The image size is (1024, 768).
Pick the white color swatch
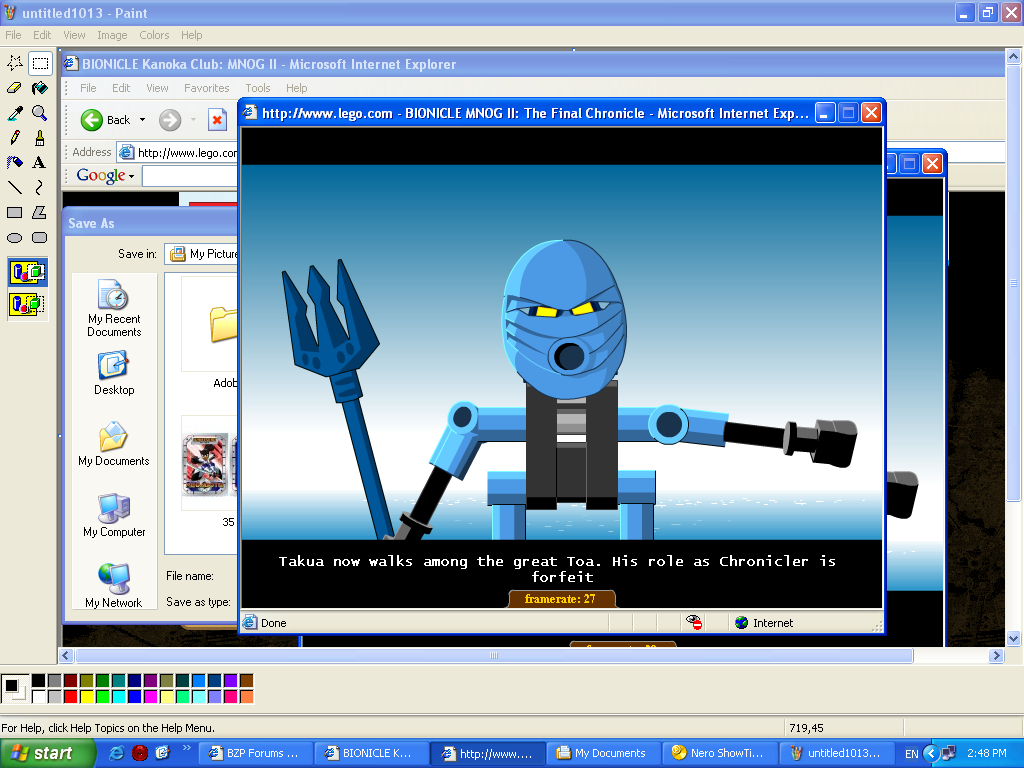(x=39, y=696)
